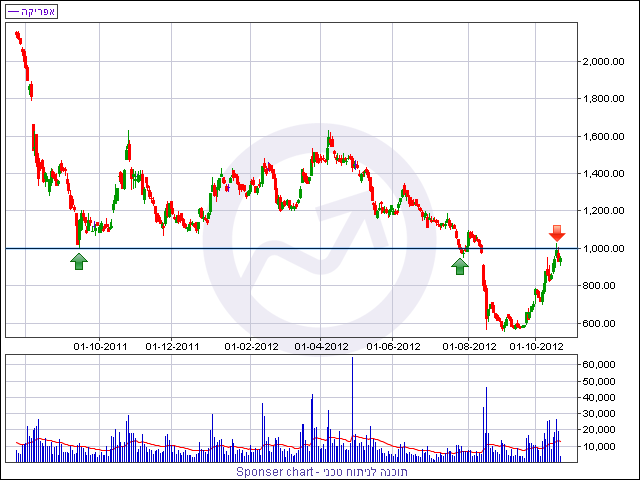The width and height of the screenshot is (640, 480).
Task: Click the 40,000 volume axis label
Action: (x=599, y=398)
